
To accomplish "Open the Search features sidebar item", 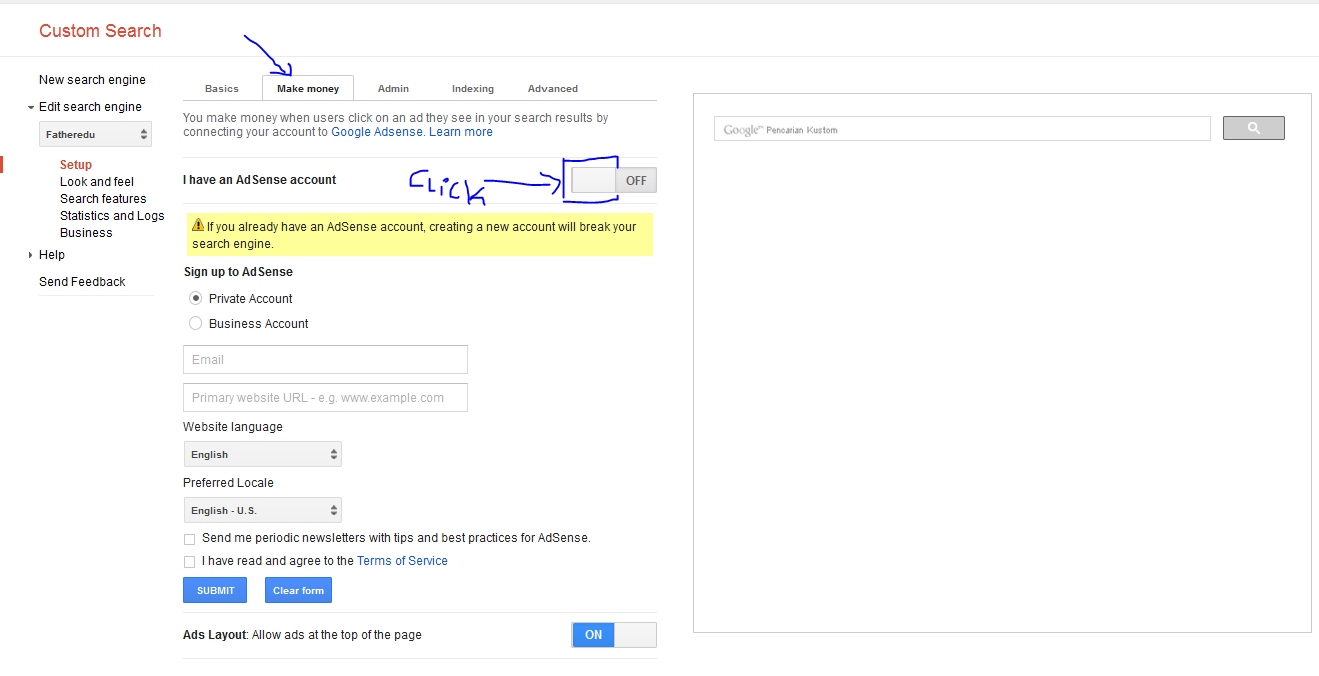I will coord(103,199).
